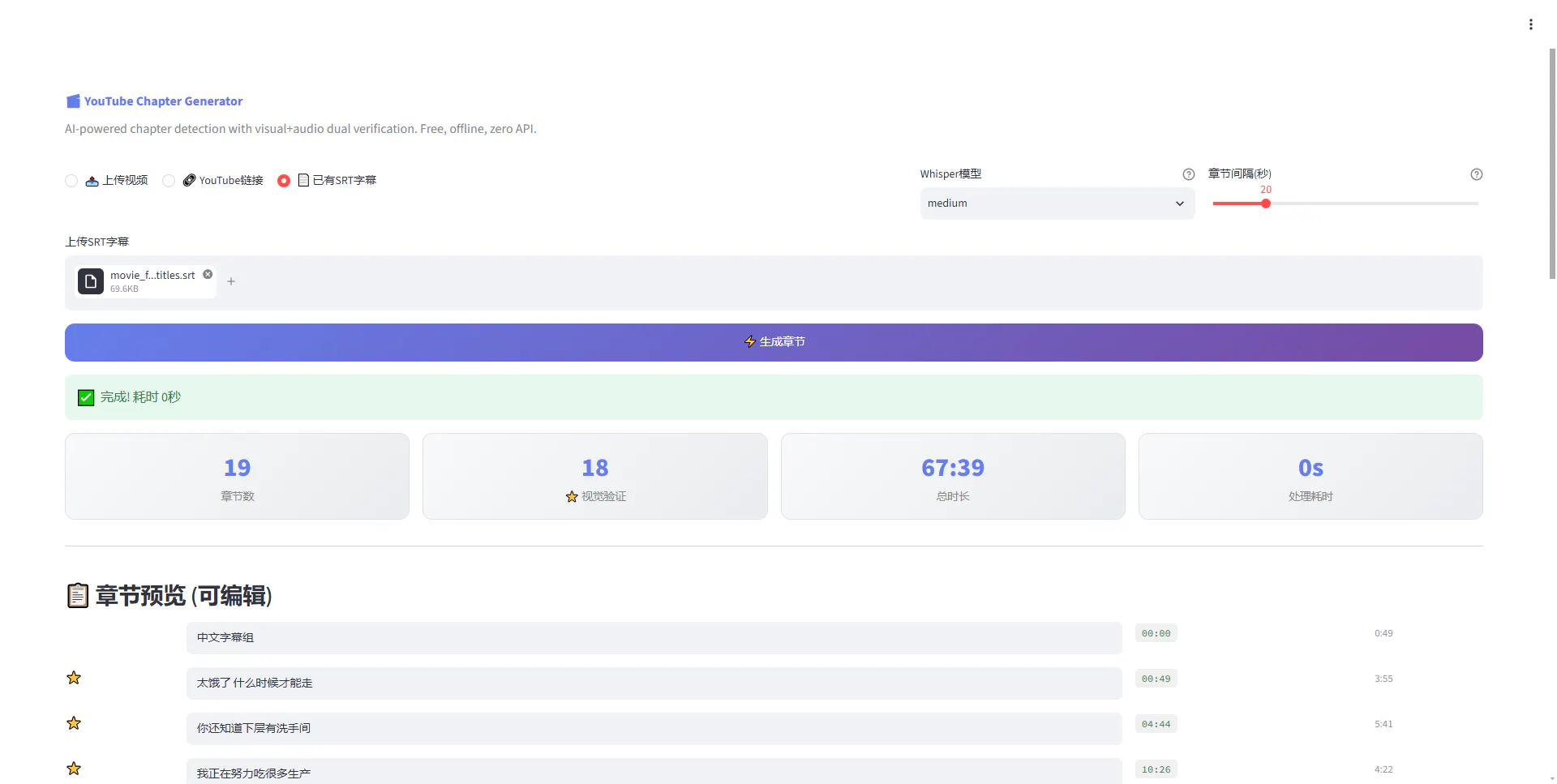1557x784 pixels.
Task: Click the 00:49 timestamp badge
Action: [x=1156, y=679]
